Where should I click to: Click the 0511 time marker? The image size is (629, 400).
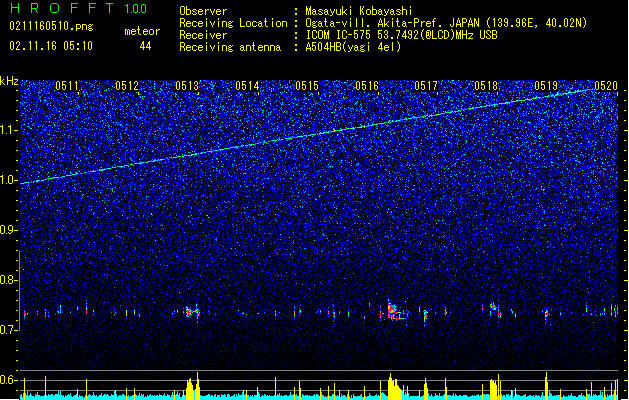(x=67, y=86)
